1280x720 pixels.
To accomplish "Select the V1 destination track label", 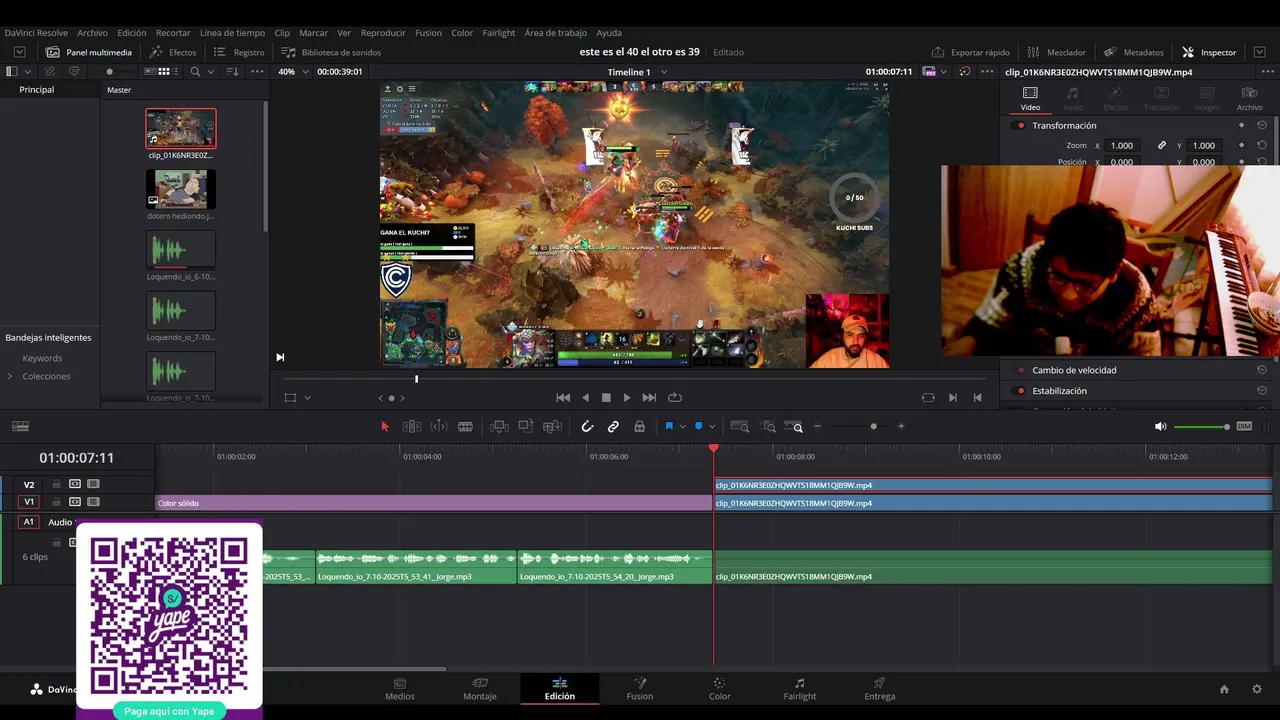I will coord(29,502).
